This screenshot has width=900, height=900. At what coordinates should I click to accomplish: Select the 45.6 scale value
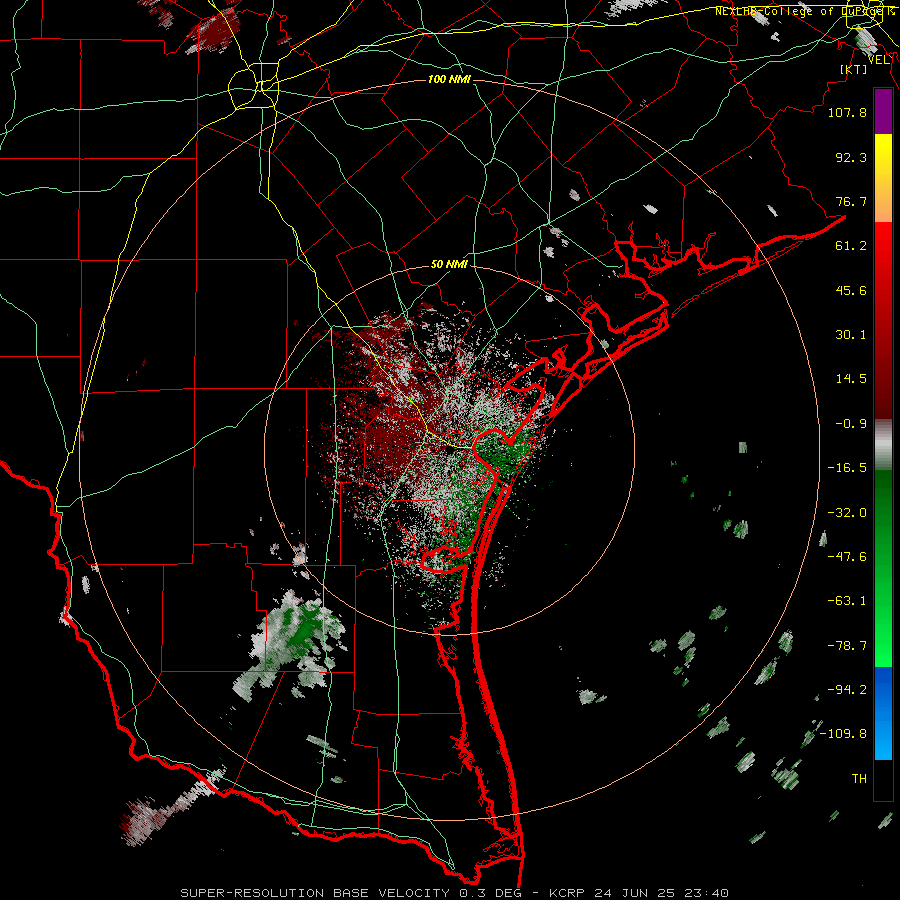(851, 290)
